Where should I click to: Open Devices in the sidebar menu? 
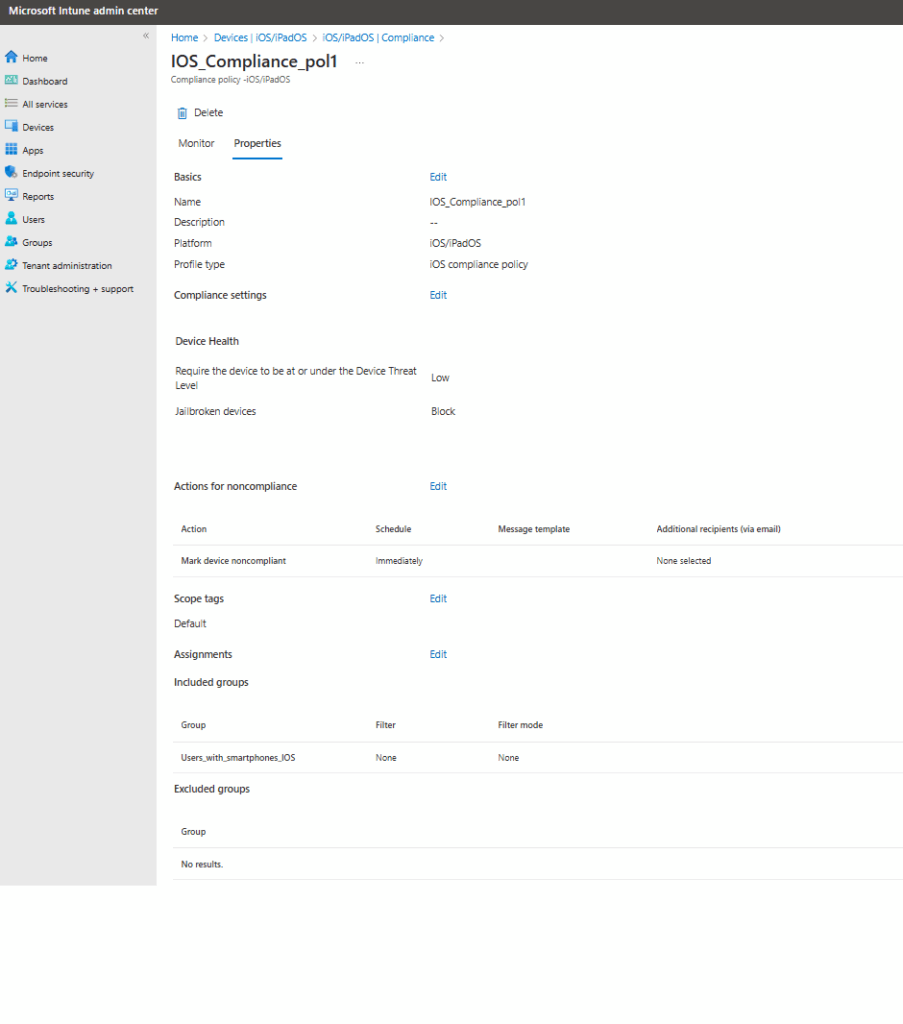tap(38, 127)
